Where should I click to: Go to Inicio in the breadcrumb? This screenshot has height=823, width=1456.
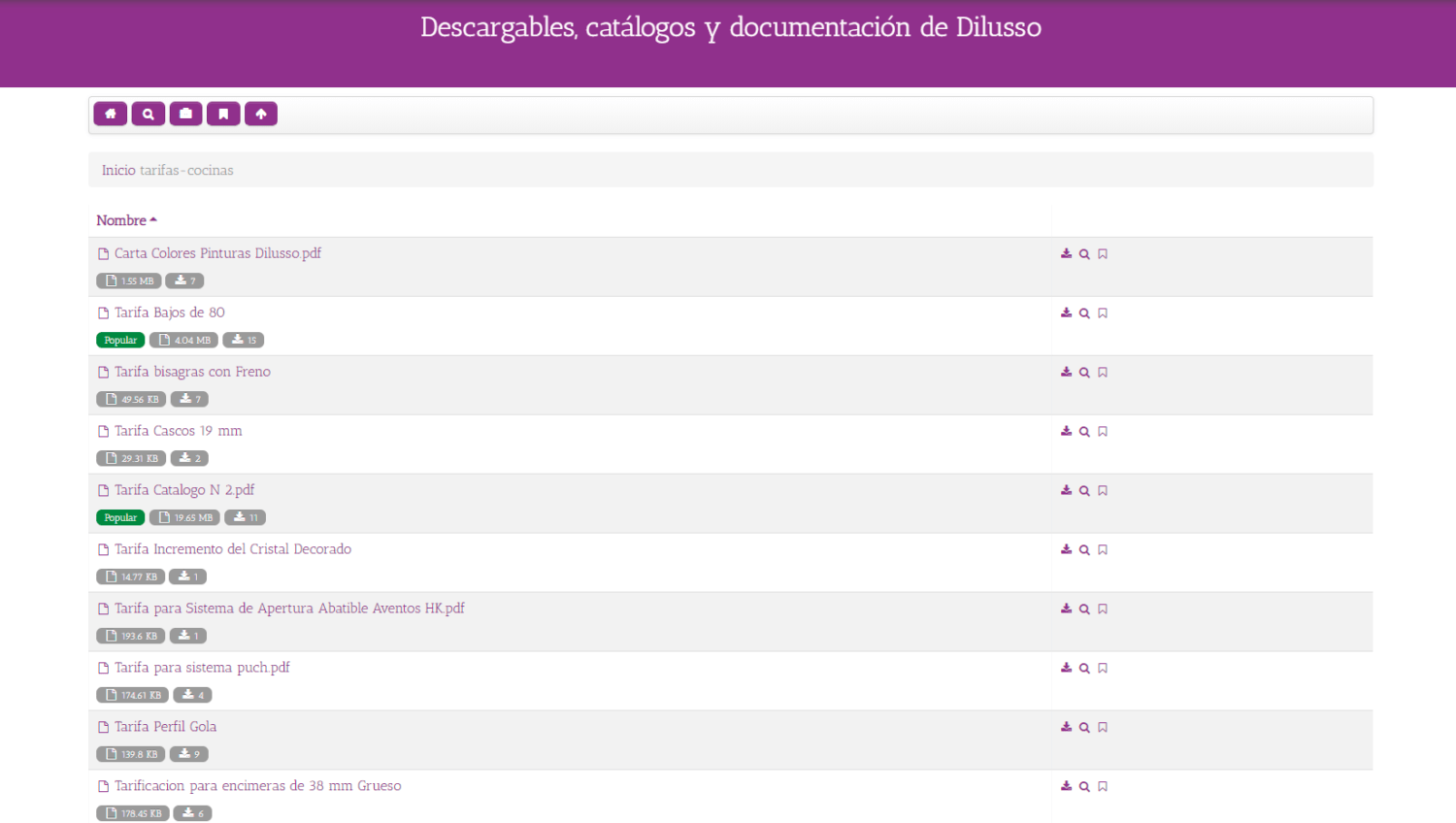pyautogui.click(x=118, y=170)
